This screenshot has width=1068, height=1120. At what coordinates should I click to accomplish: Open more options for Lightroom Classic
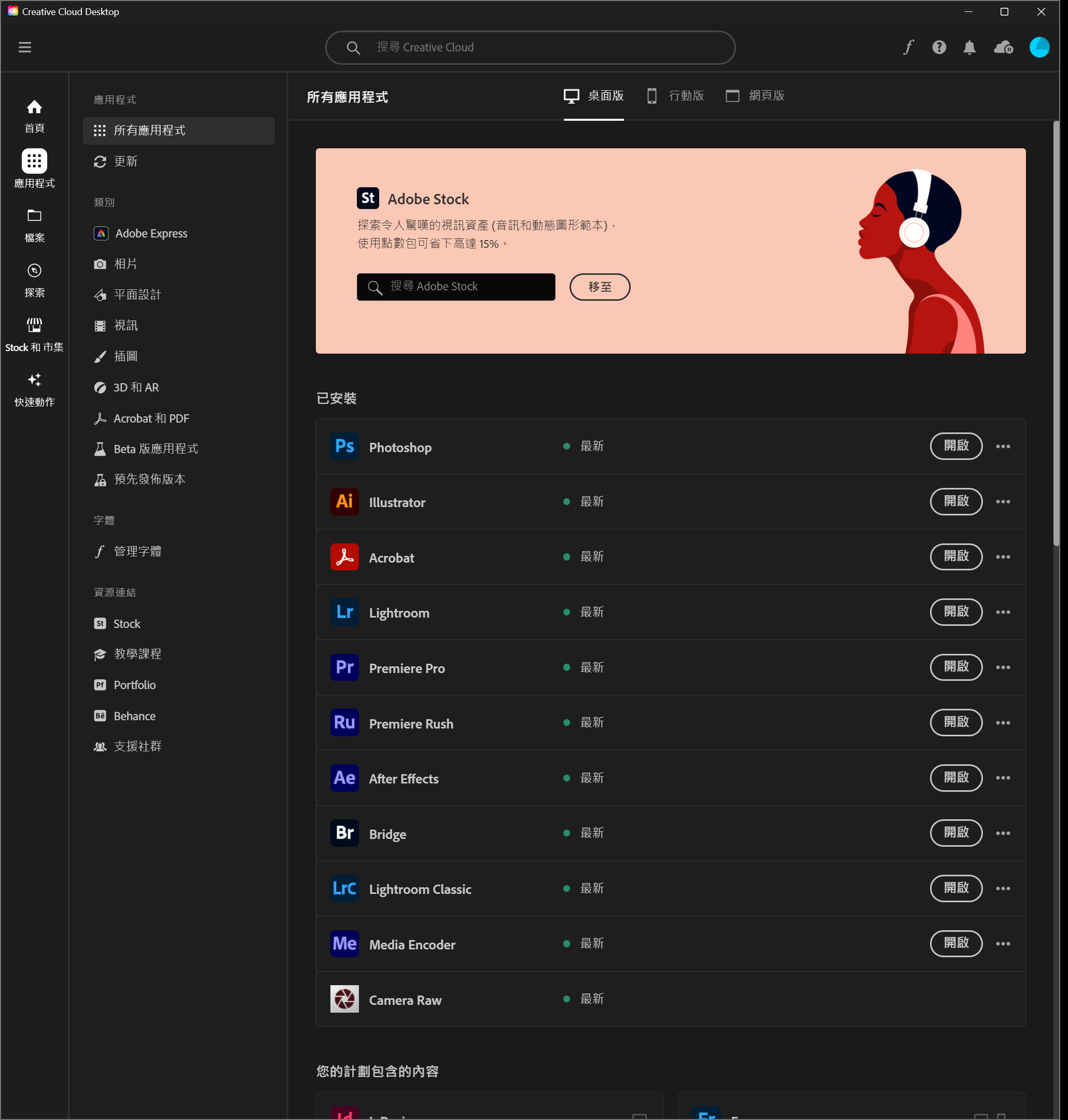tap(1003, 888)
